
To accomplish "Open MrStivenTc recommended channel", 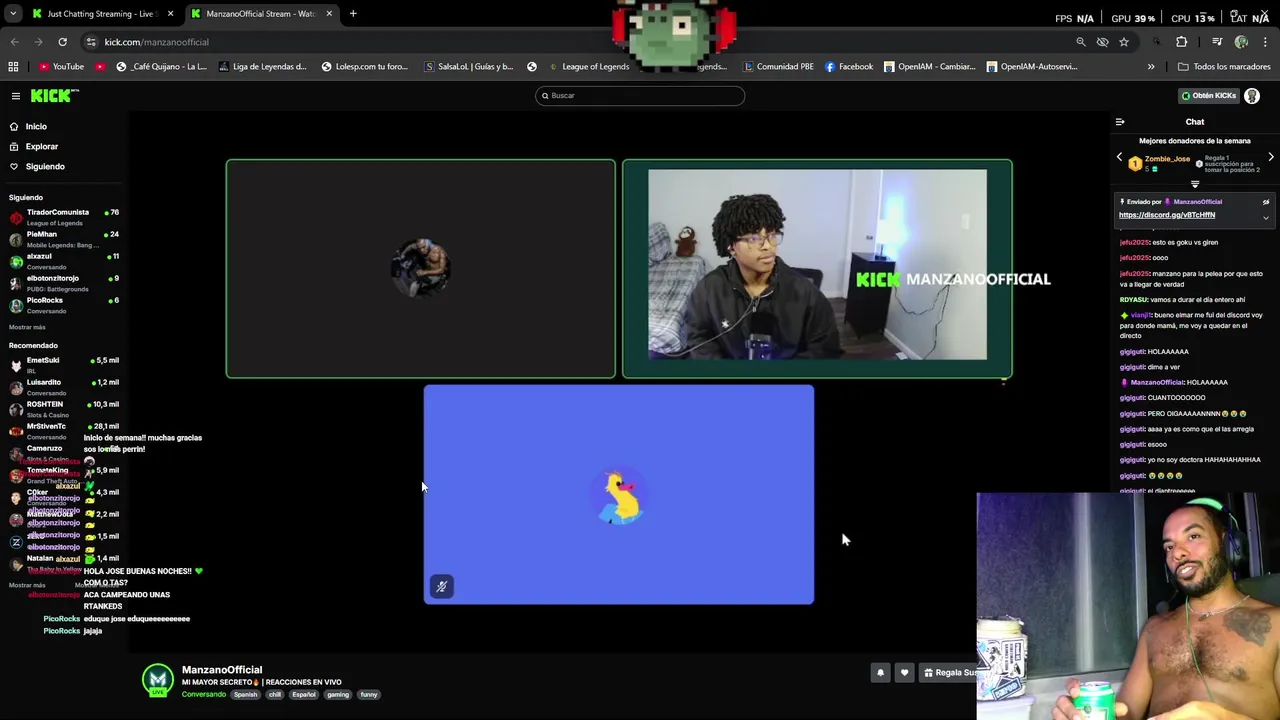I will tap(64, 431).
